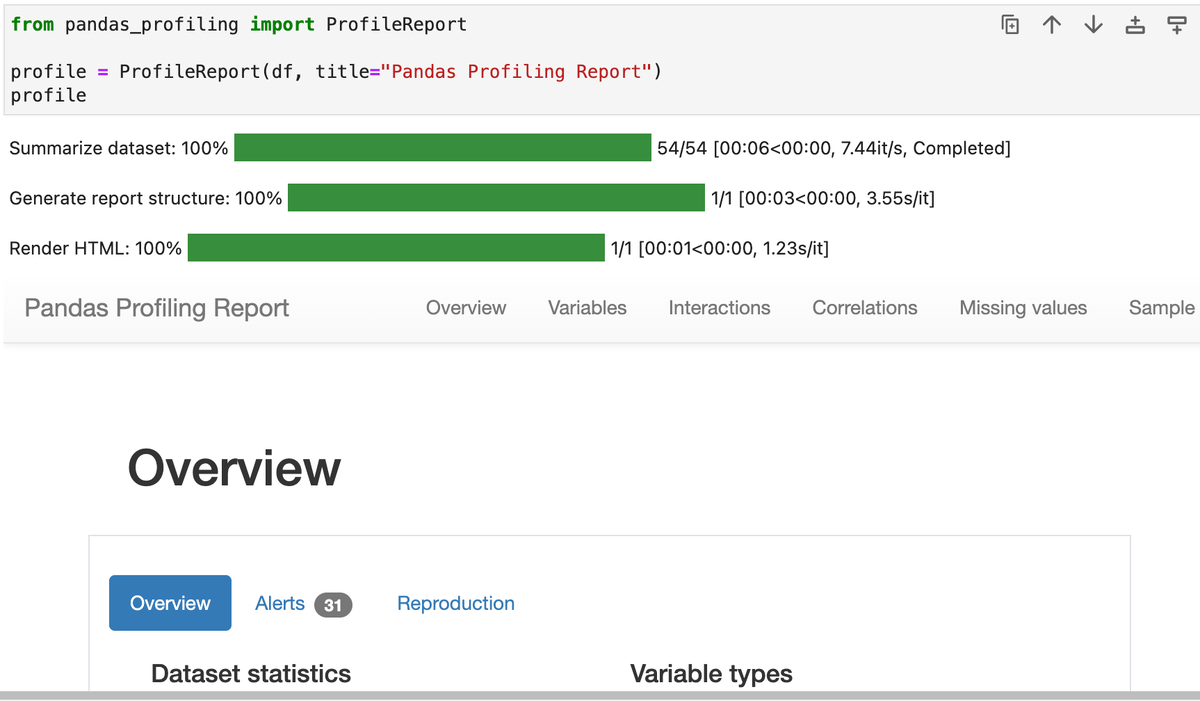Viewport: 1200px width, 701px height.
Task: Click the Pandas Profiling Report brand title
Action: 157,308
